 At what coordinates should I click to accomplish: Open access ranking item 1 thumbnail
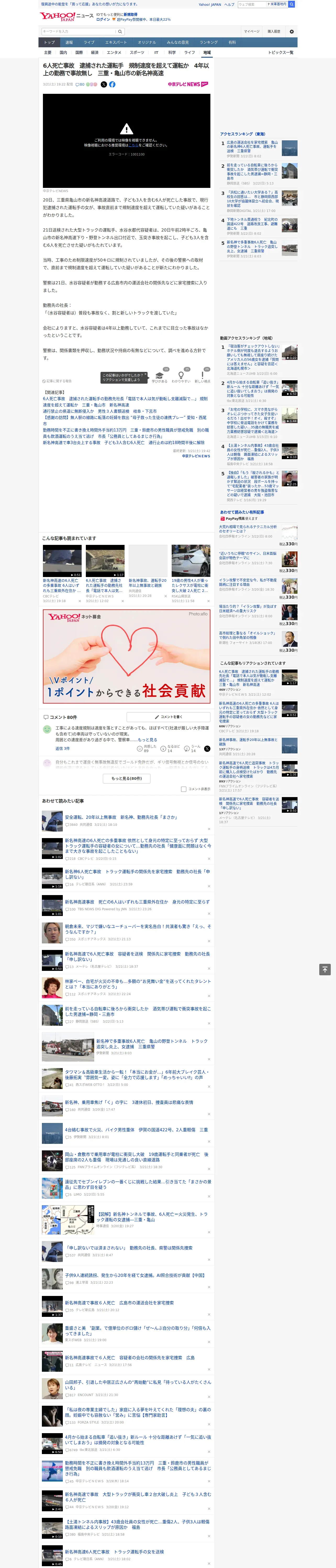tap(289, 148)
